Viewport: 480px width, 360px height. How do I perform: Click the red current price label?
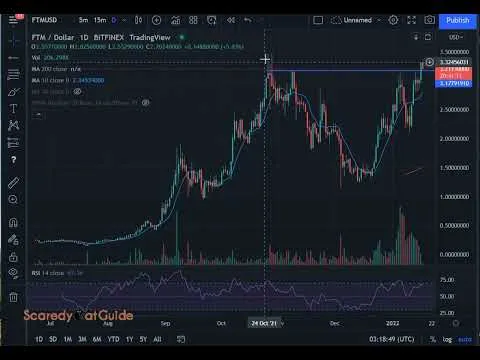454,73
